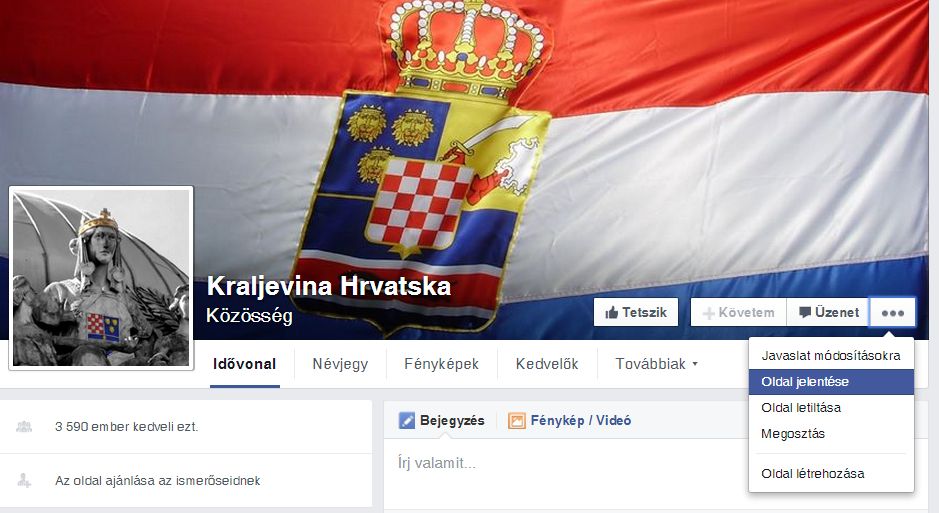The width and height of the screenshot is (939, 513).
Task: Click the photo icon beside Fénykép / Videó
Action: tap(516, 421)
